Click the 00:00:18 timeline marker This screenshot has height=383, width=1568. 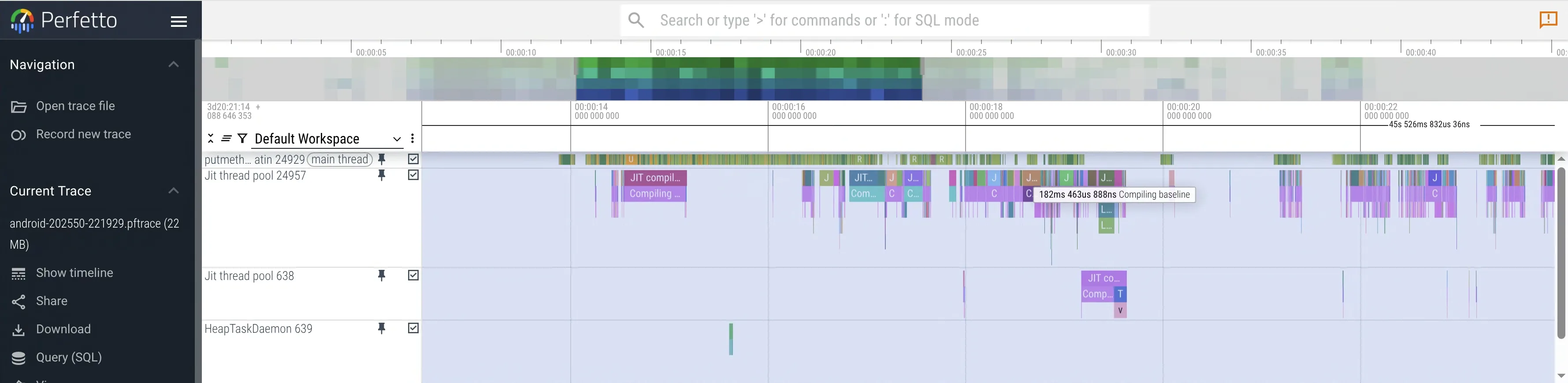click(x=992, y=111)
